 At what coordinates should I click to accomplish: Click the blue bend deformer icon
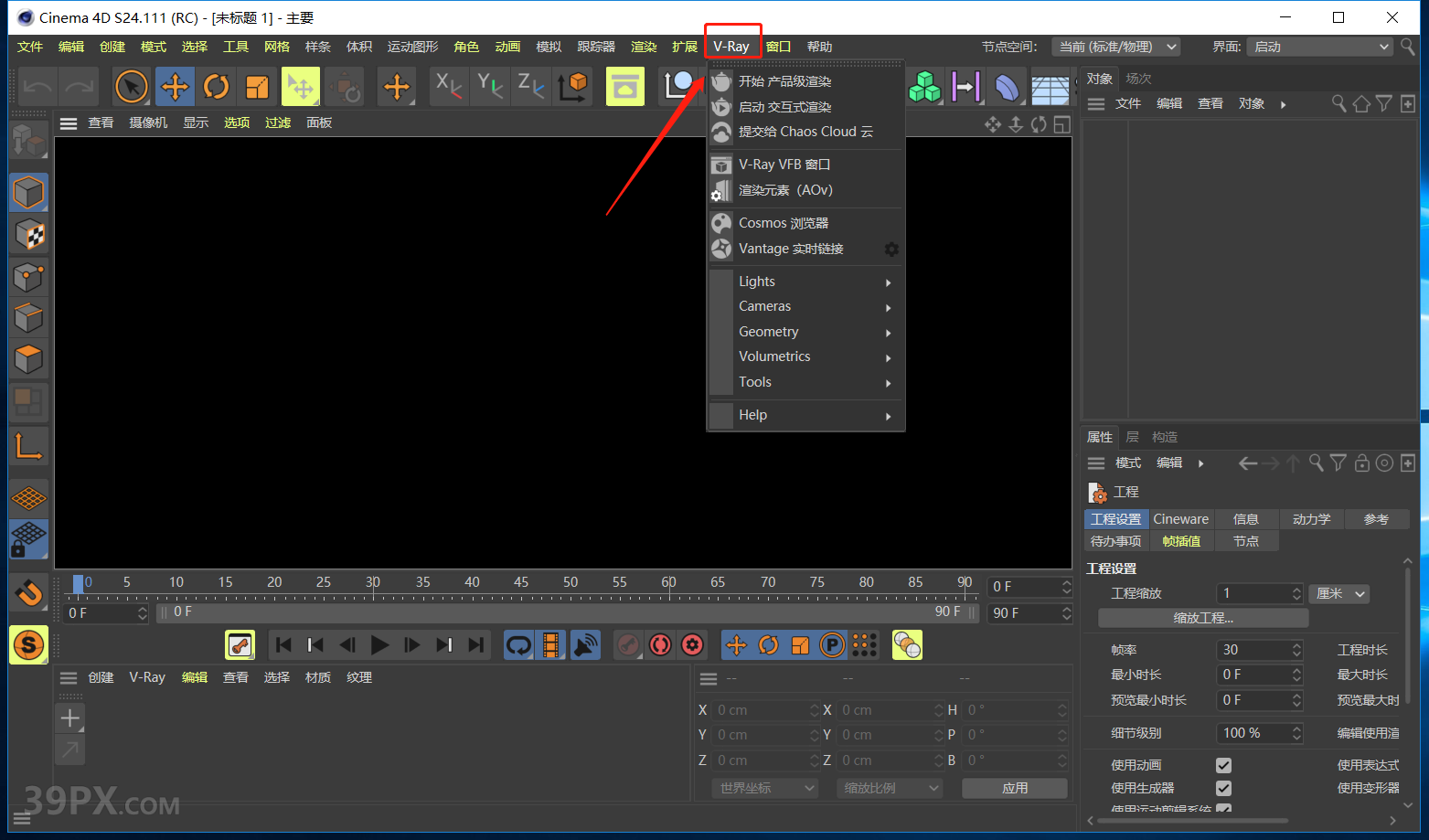coord(1007,88)
